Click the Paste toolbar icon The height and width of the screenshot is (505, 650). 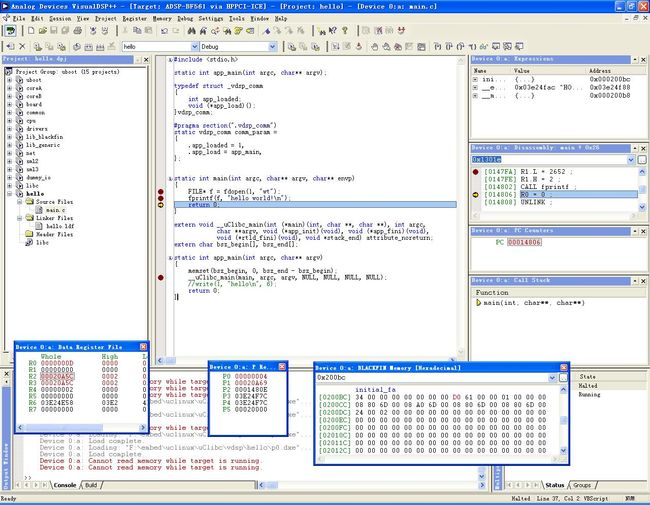[148, 31]
